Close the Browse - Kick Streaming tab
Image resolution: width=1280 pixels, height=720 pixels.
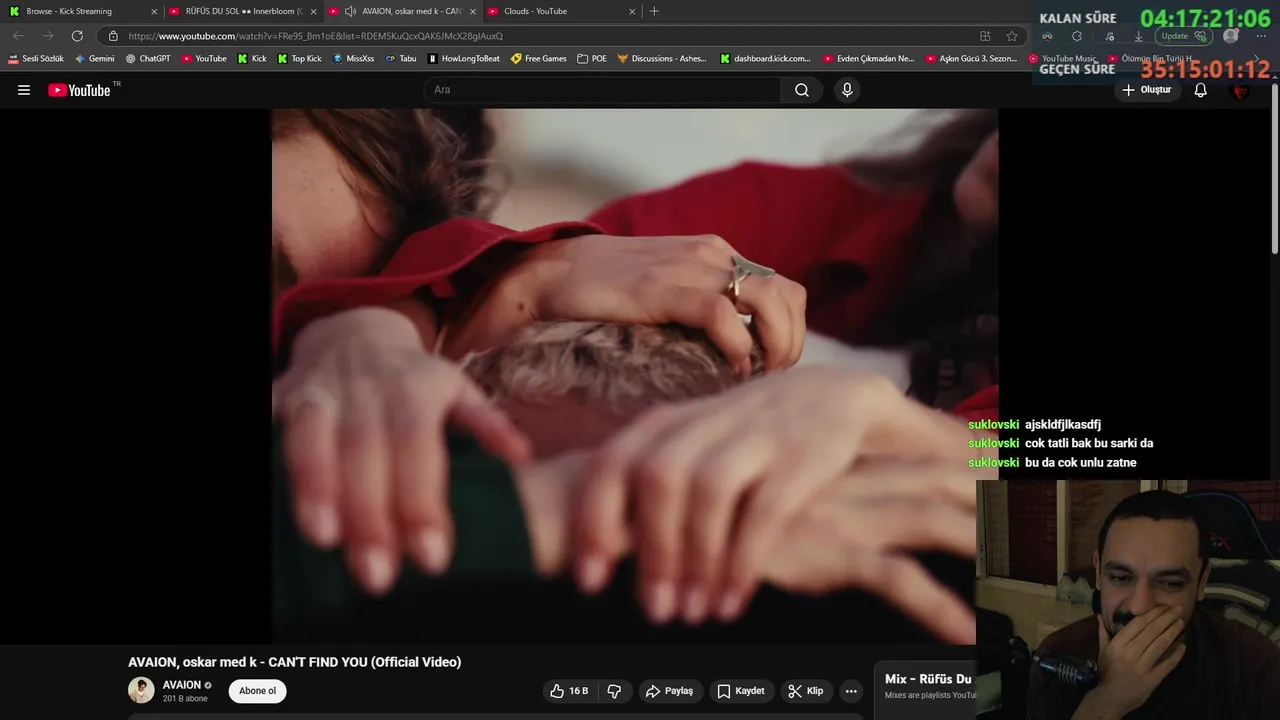[x=154, y=11]
